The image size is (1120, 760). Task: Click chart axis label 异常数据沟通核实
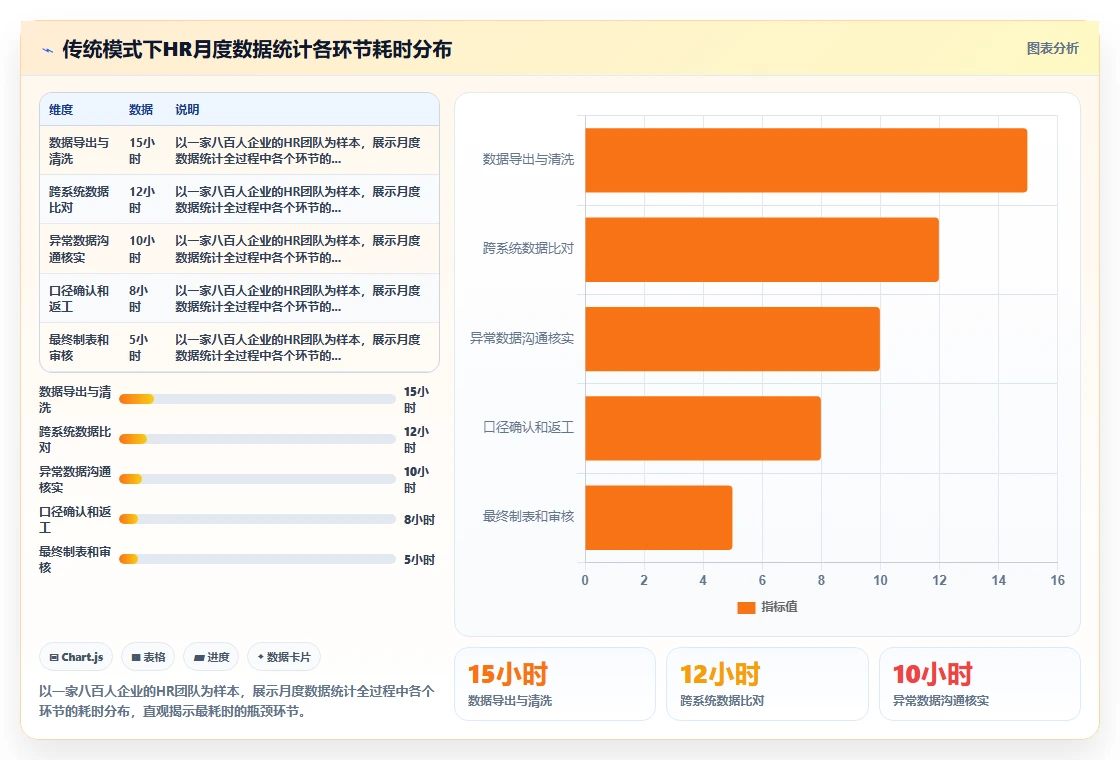click(x=521, y=339)
